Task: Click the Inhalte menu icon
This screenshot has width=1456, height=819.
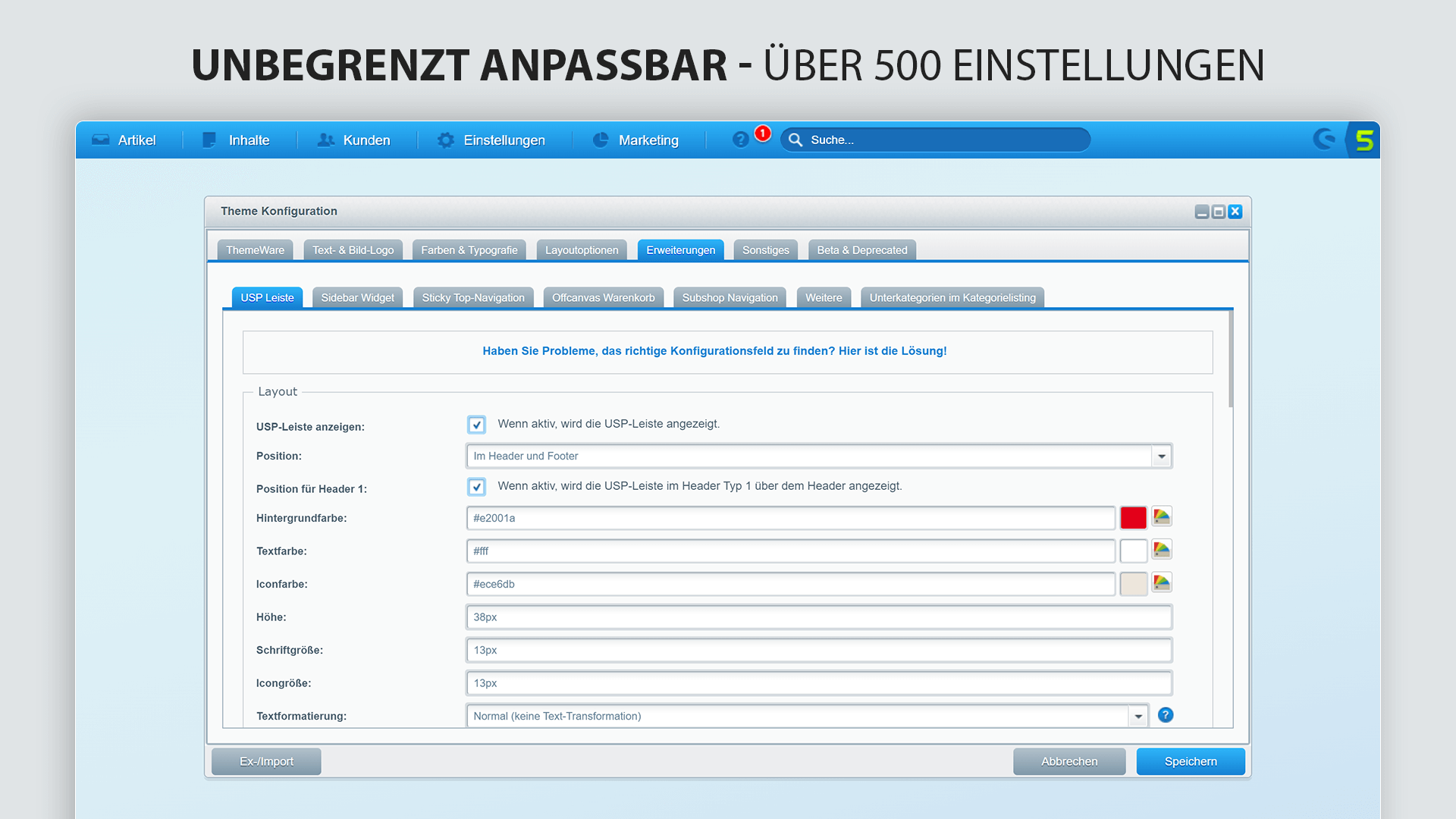Action: (210, 139)
